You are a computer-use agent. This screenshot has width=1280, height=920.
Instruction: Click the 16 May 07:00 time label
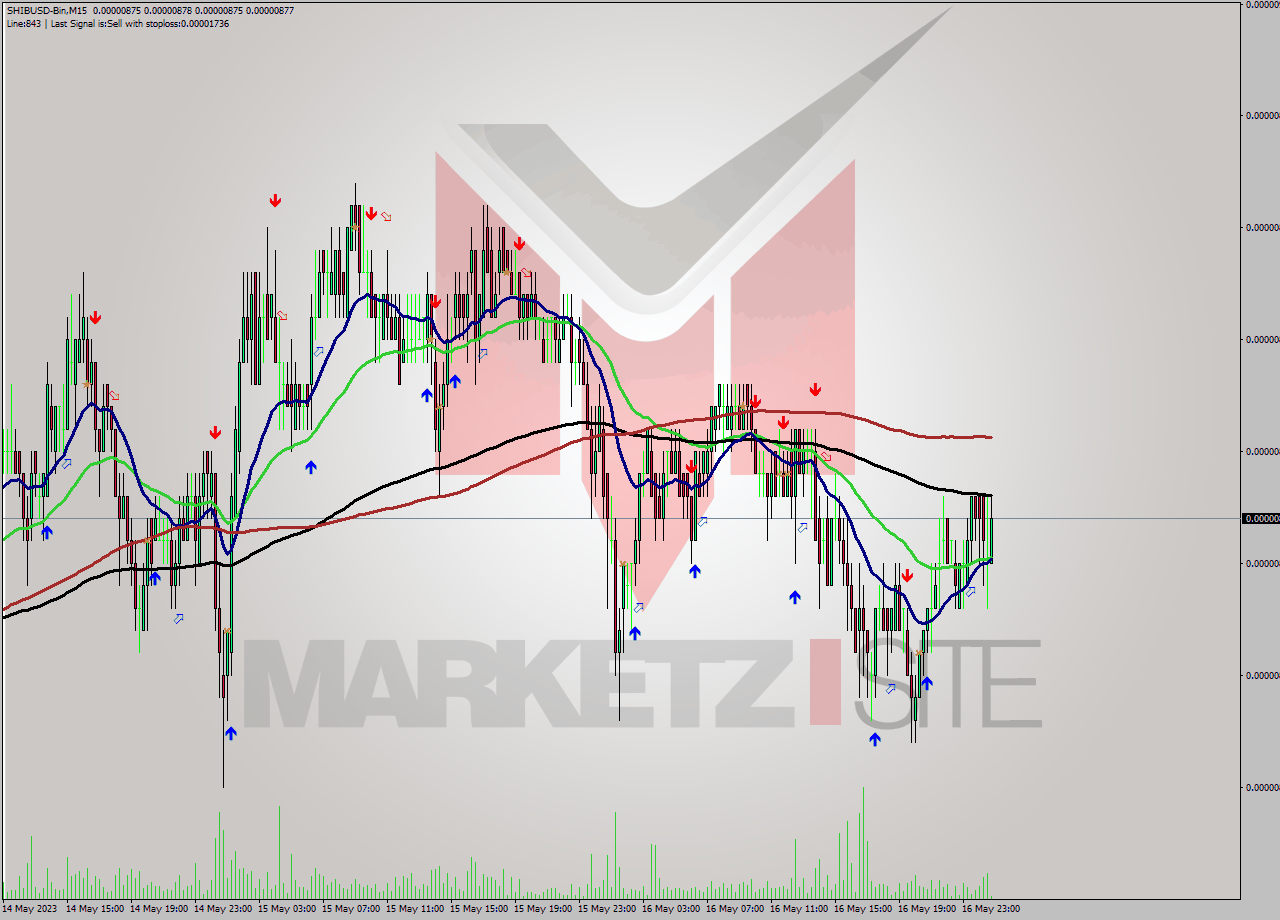737,909
